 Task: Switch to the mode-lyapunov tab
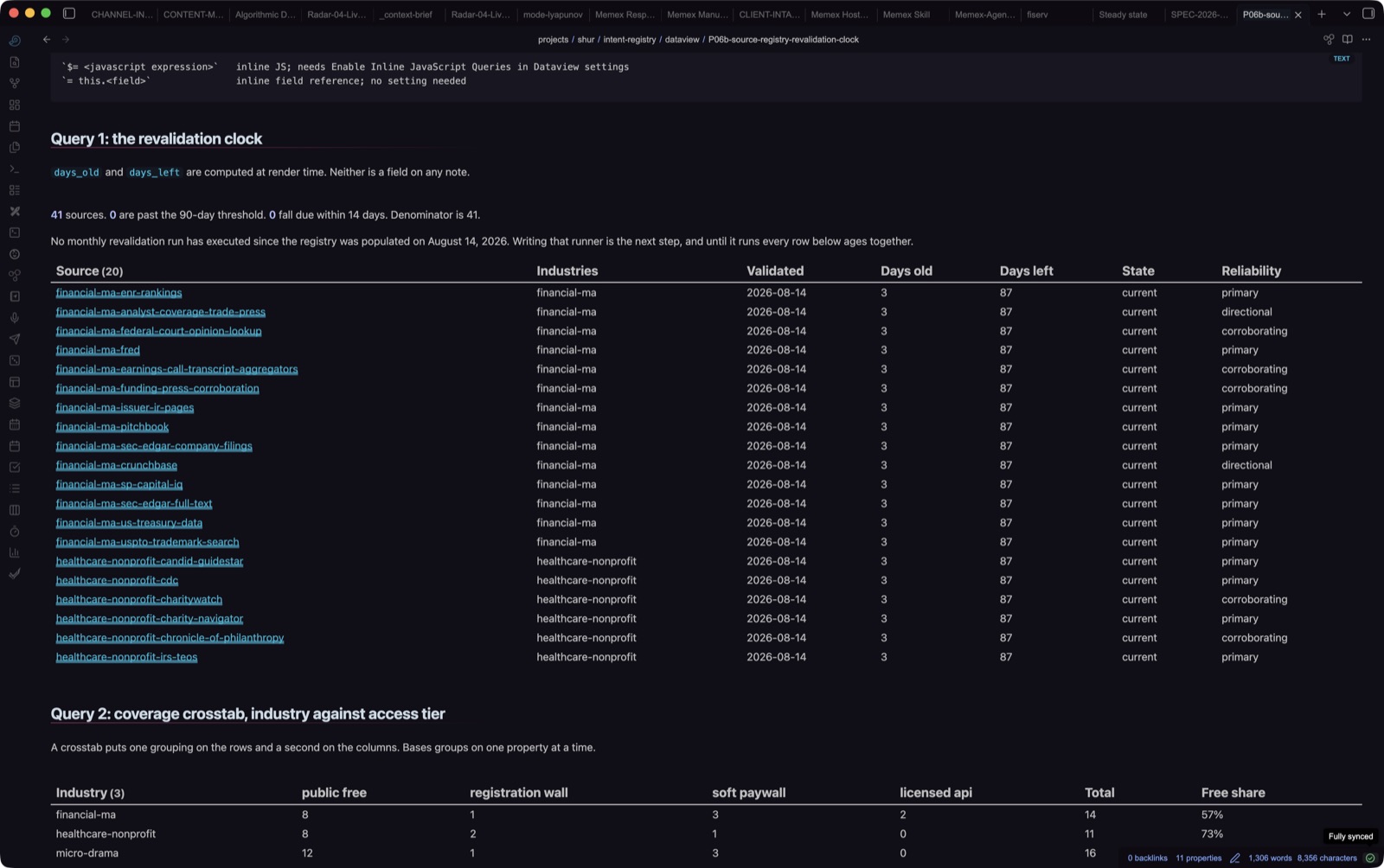553,15
